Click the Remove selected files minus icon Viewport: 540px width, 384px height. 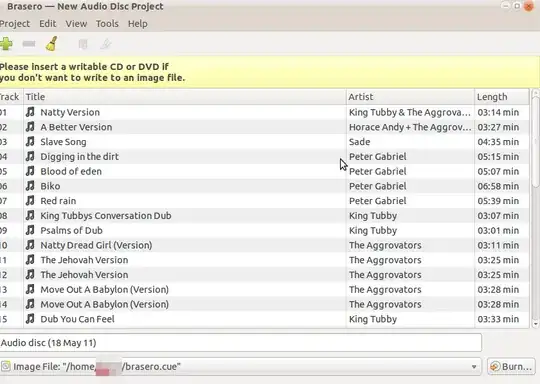29,44
